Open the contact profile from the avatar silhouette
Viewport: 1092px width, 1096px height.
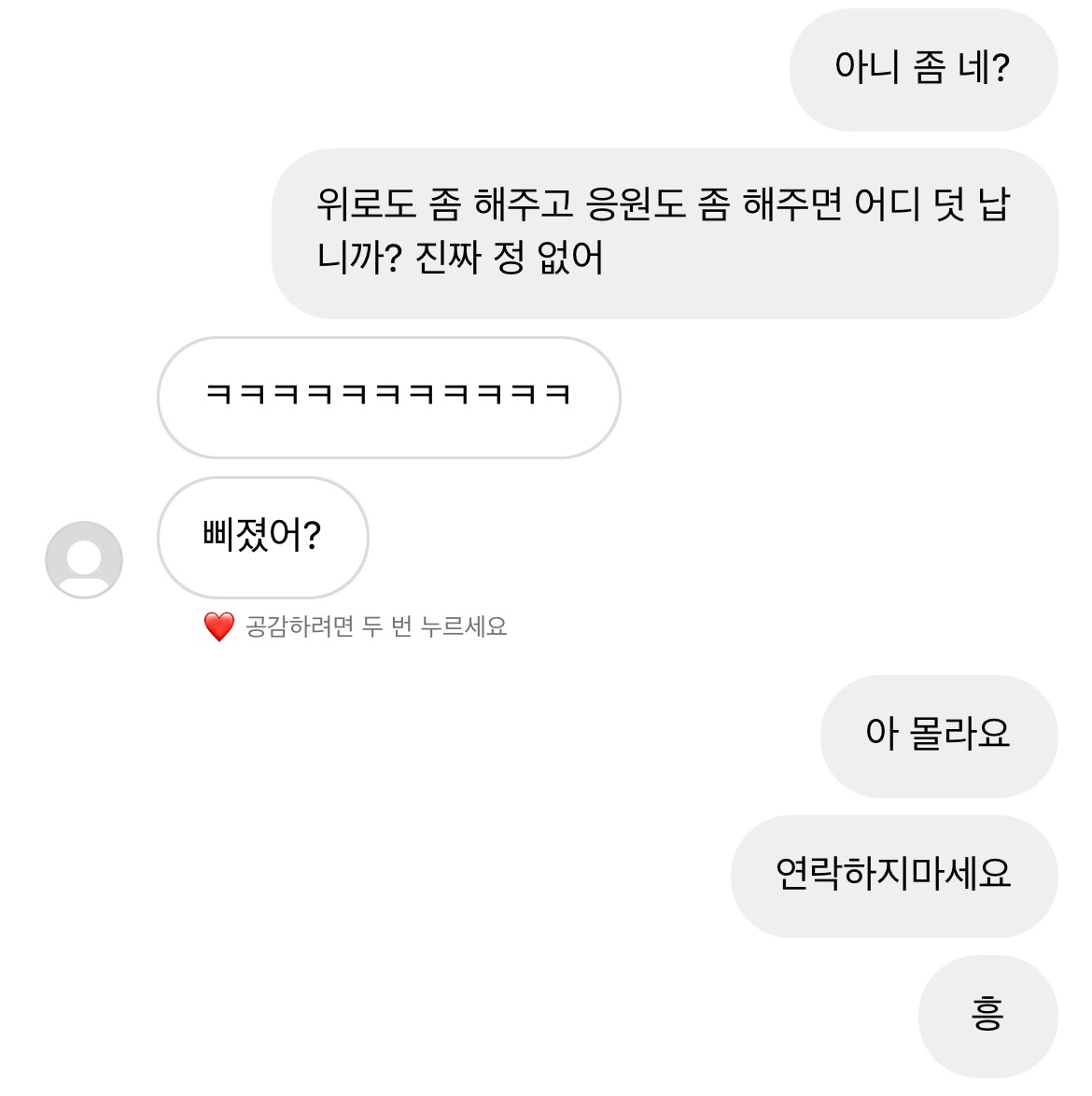pyautogui.click(x=84, y=559)
